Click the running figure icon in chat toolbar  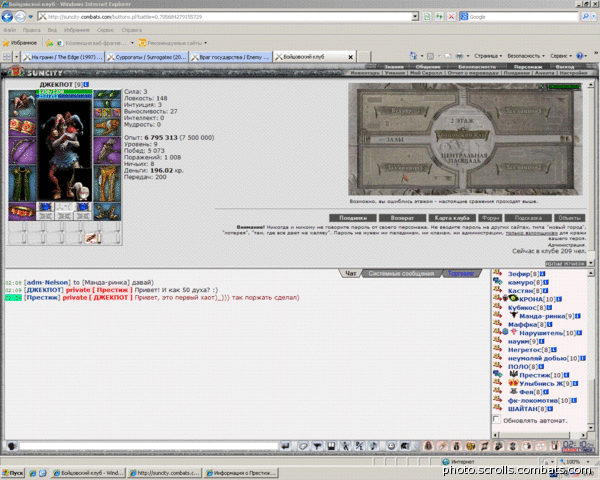click(345, 446)
